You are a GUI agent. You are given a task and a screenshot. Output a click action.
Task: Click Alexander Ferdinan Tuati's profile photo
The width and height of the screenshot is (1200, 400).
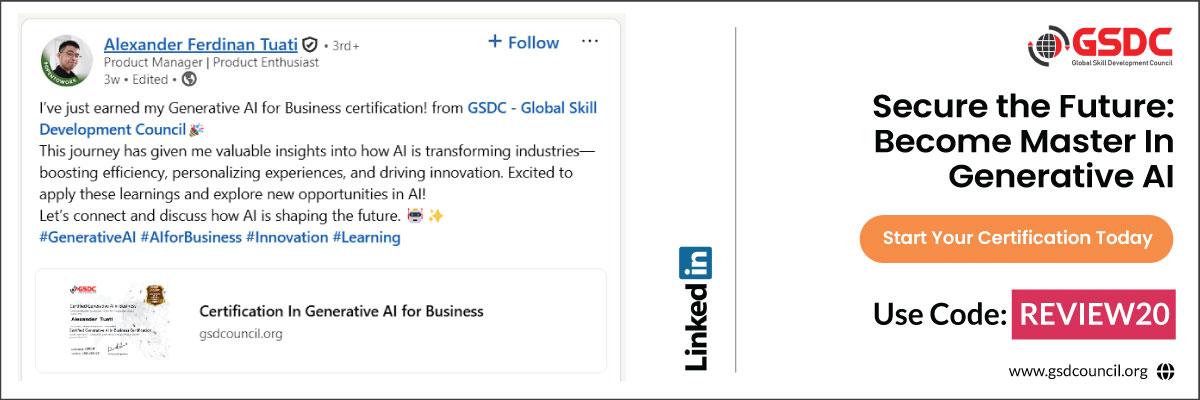coord(67,62)
